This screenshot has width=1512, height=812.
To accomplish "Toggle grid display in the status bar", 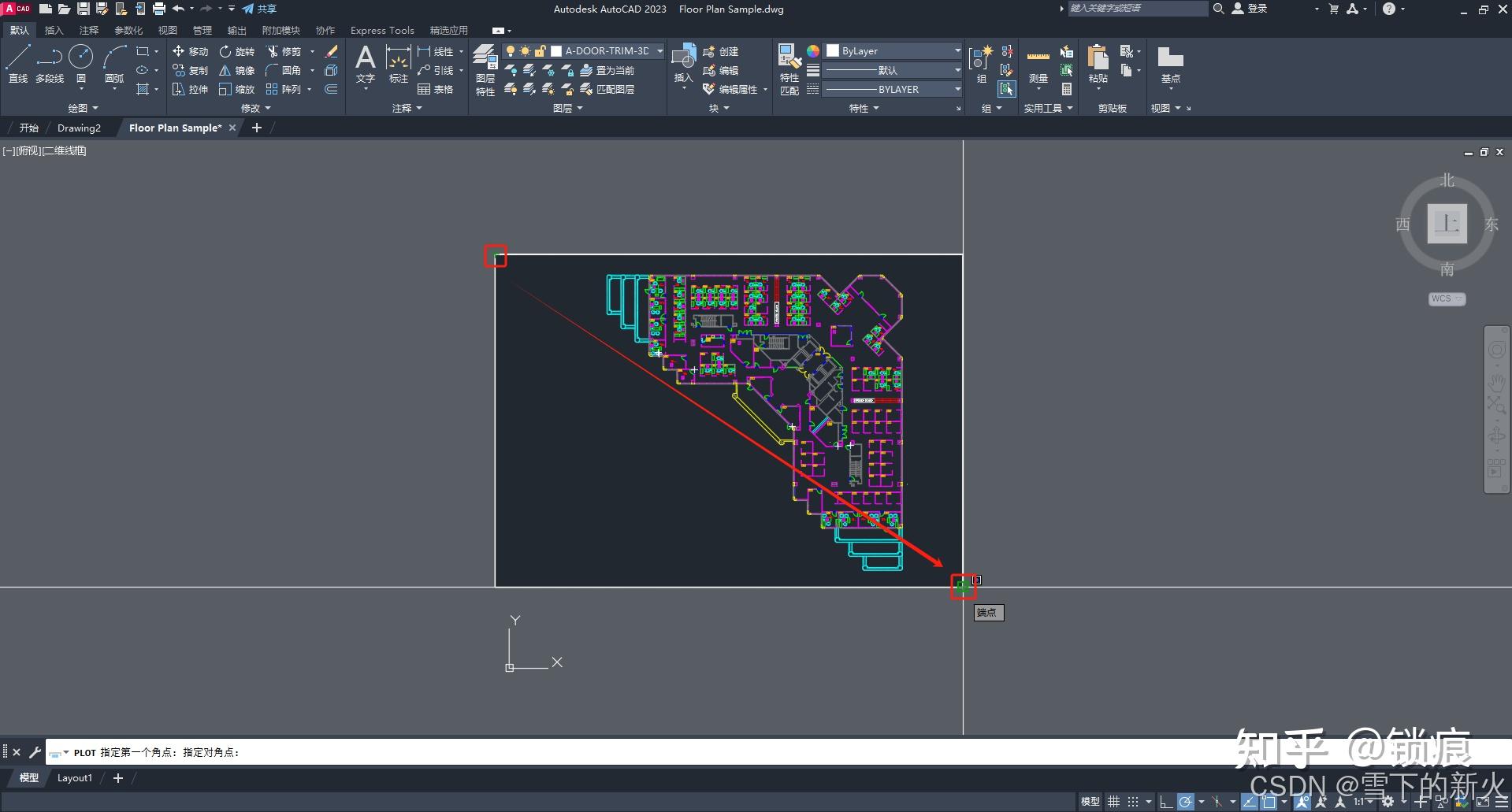I will [x=1113, y=801].
